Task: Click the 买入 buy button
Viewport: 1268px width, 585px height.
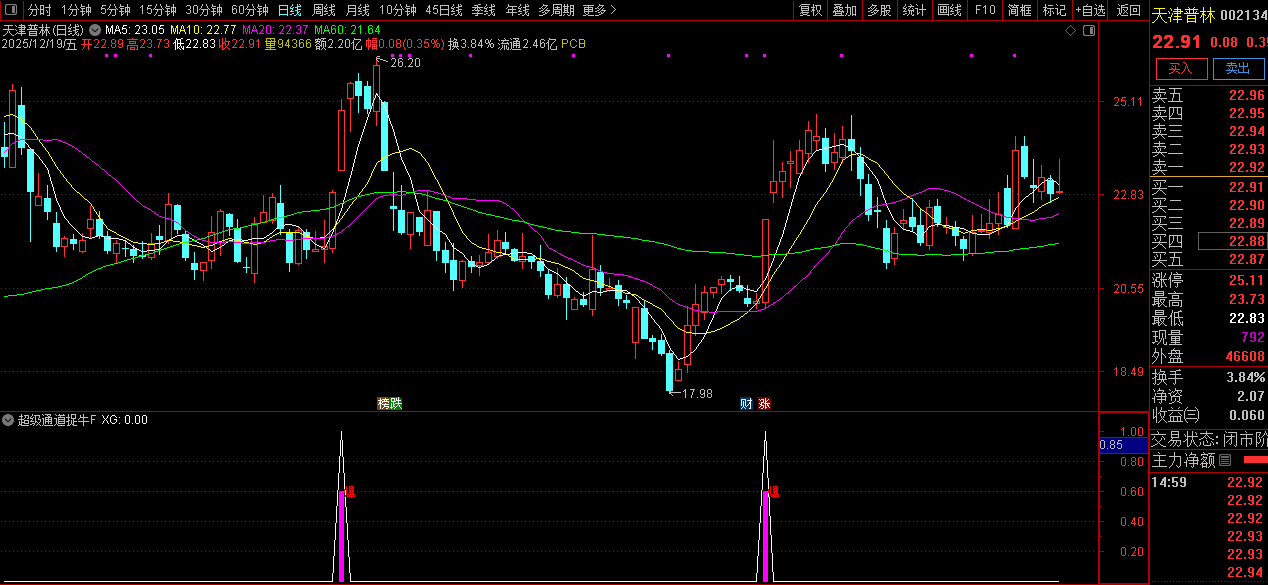Action: [x=1181, y=68]
